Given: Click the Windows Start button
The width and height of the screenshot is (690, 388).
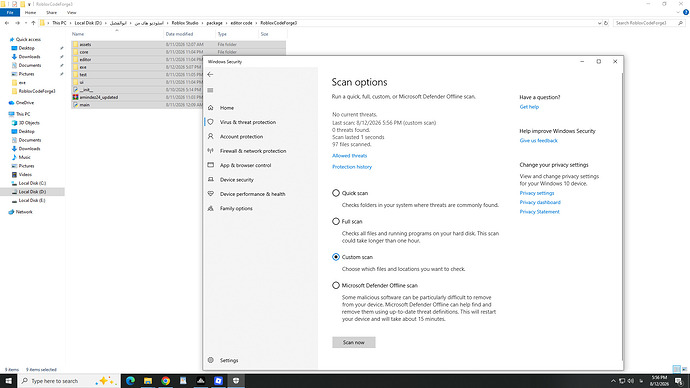Looking at the screenshot, I should click(8, 381).
